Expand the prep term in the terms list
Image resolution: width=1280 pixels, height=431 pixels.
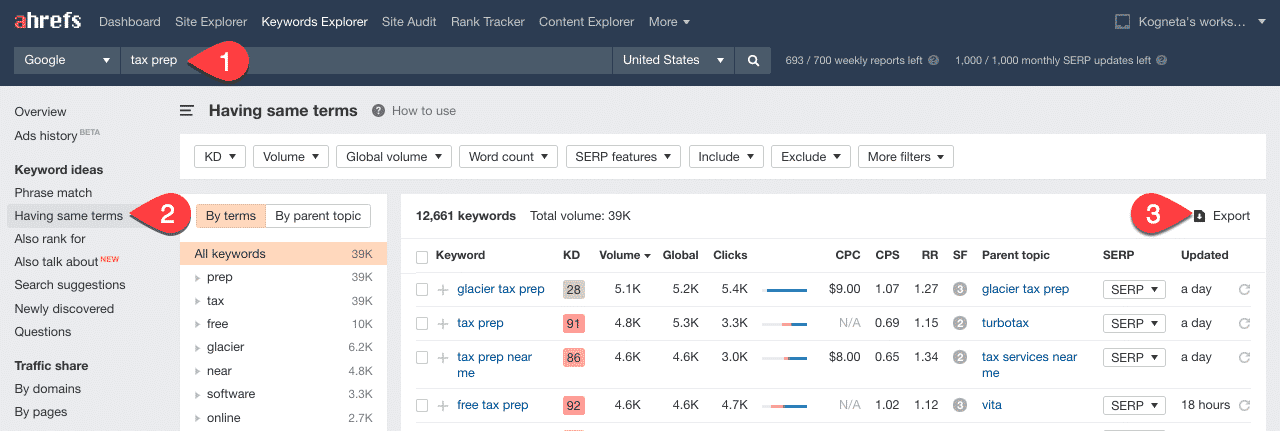tap(197, 277)
